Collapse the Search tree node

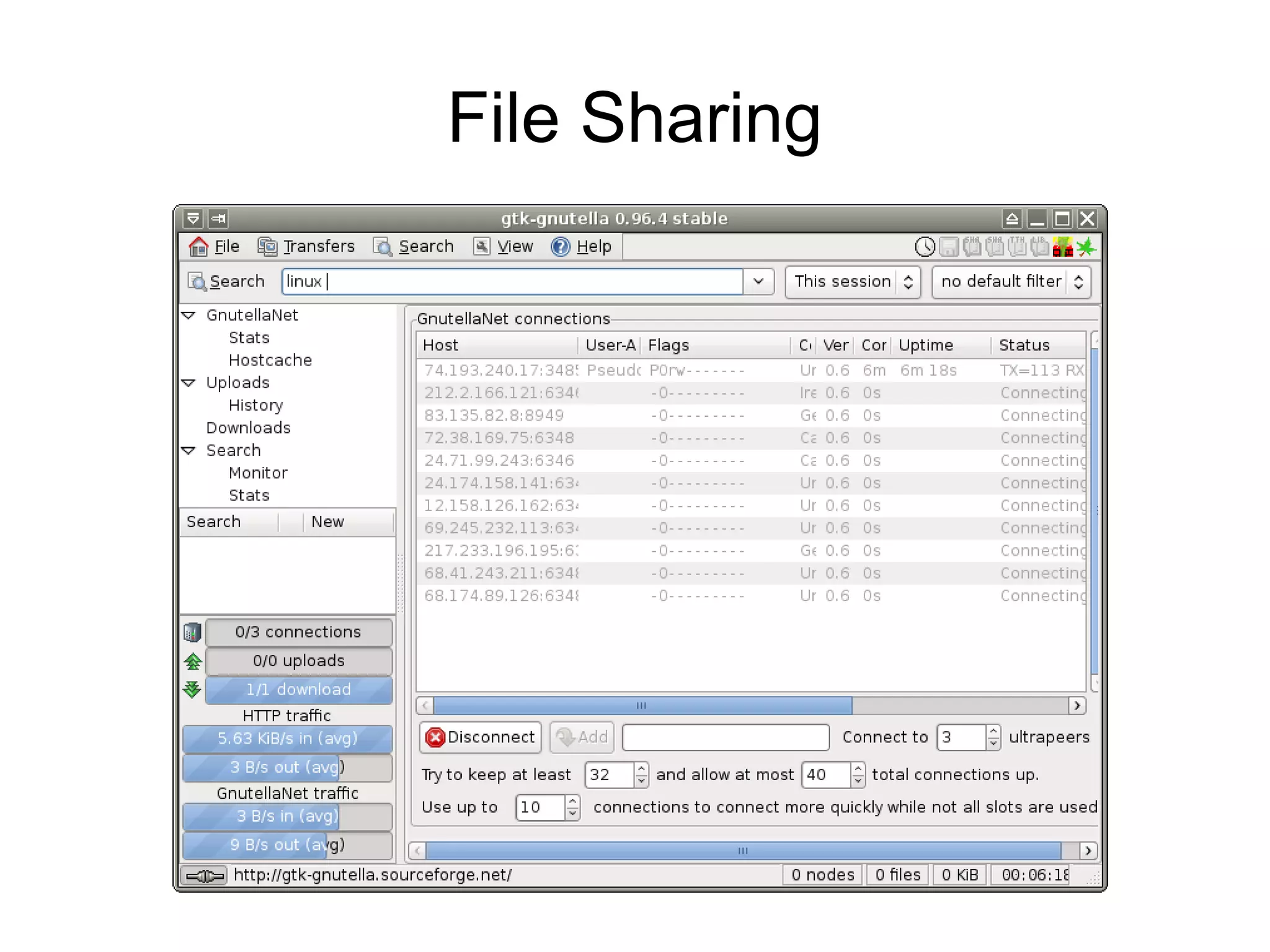[x=189, y=450]
